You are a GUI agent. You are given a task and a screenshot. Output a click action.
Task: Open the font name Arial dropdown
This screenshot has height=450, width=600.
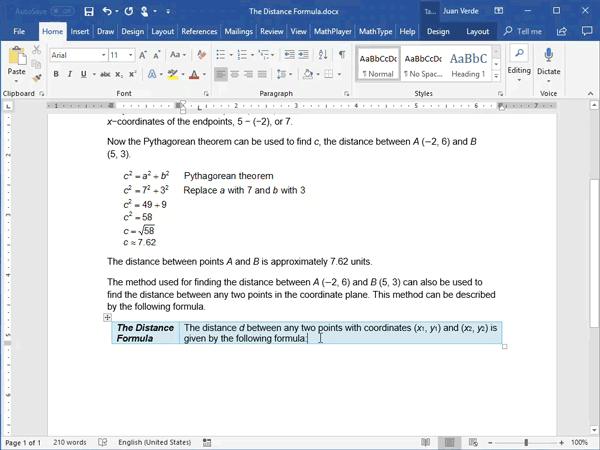click(103, 55)
